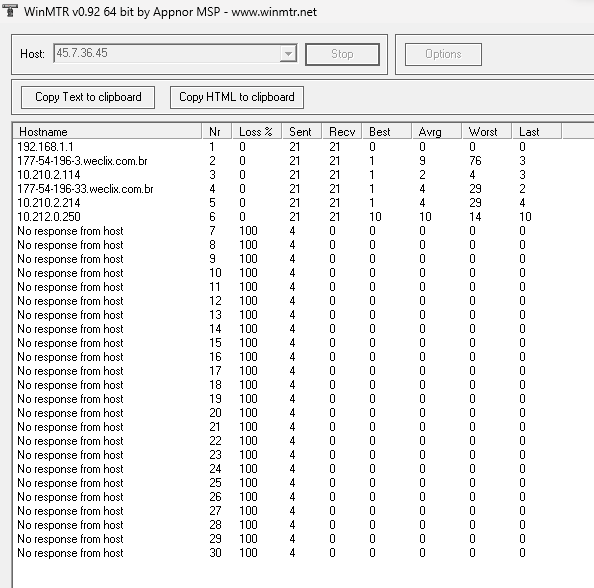Open the Host address dropdown arrow
The image size is (594, 588).
(x=288, y=53)
